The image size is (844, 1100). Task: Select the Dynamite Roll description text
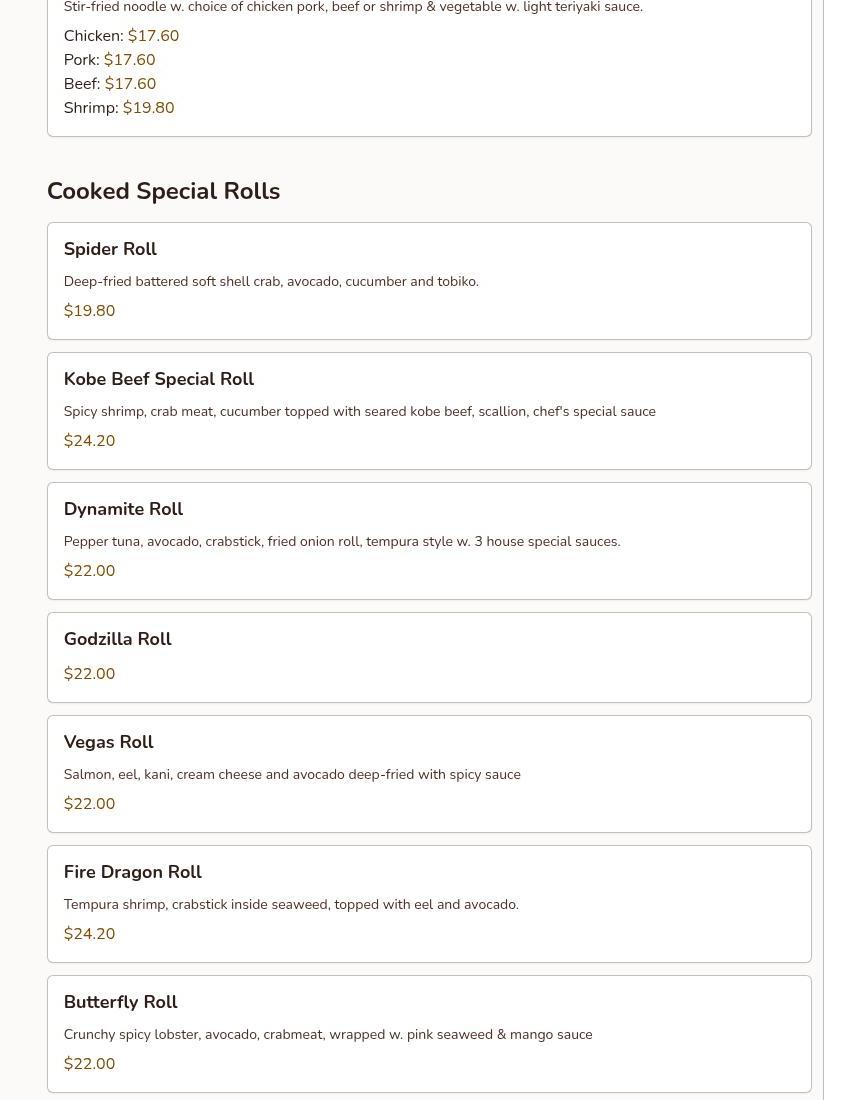[341, 541]
